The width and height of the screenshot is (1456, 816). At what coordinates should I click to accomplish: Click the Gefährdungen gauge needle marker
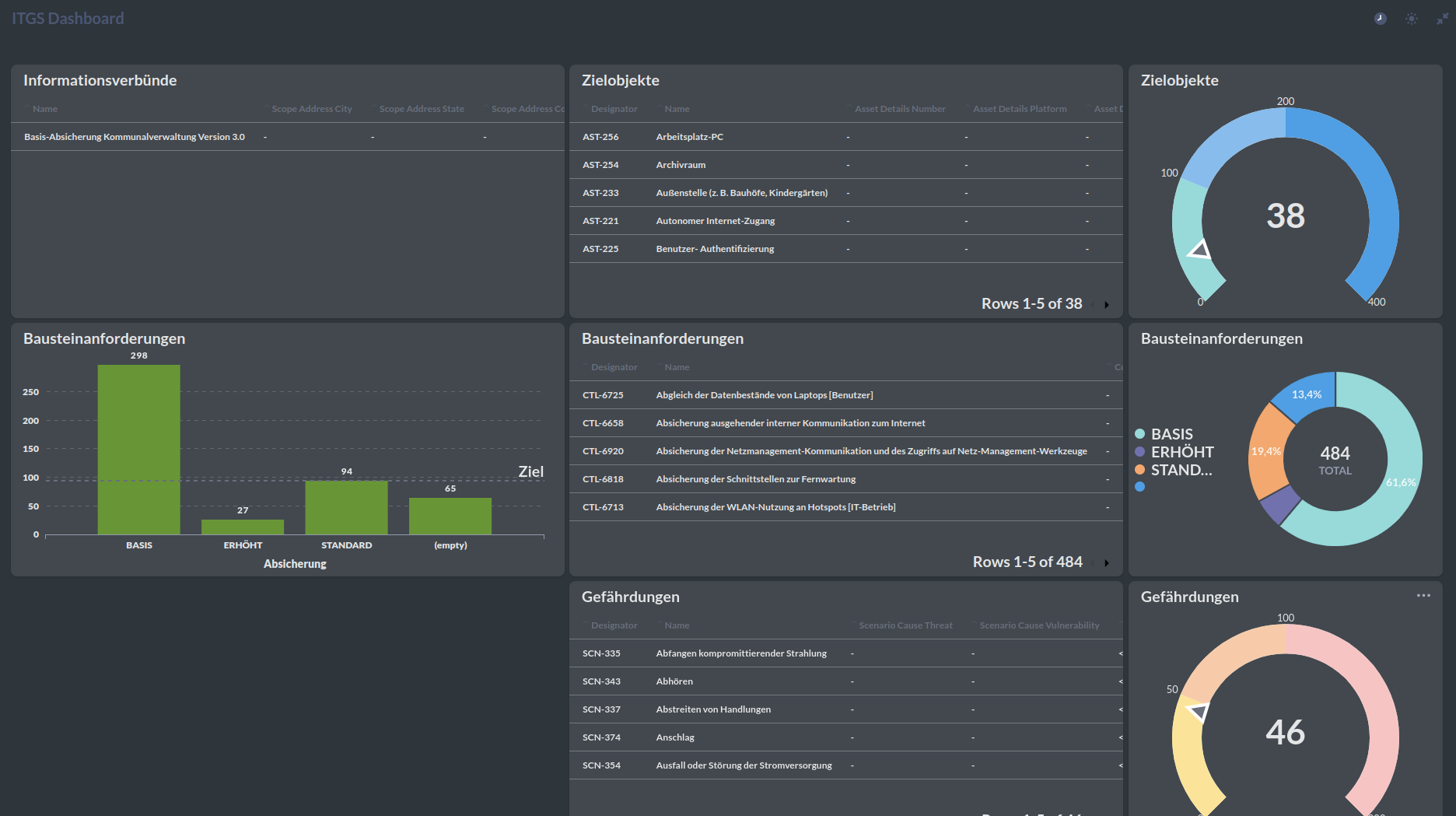tap(1198, 711)
